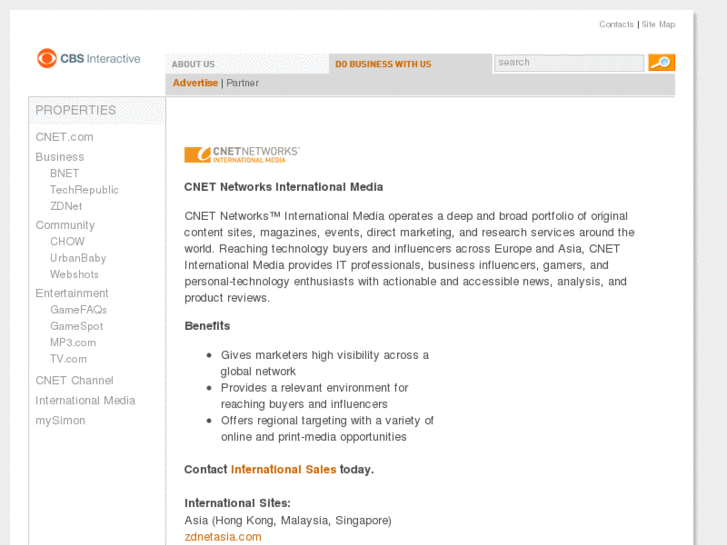Go to CNET.com in Properties
Image resolution: width=727 pixels, height=545 pixels.
click(64, 137)
